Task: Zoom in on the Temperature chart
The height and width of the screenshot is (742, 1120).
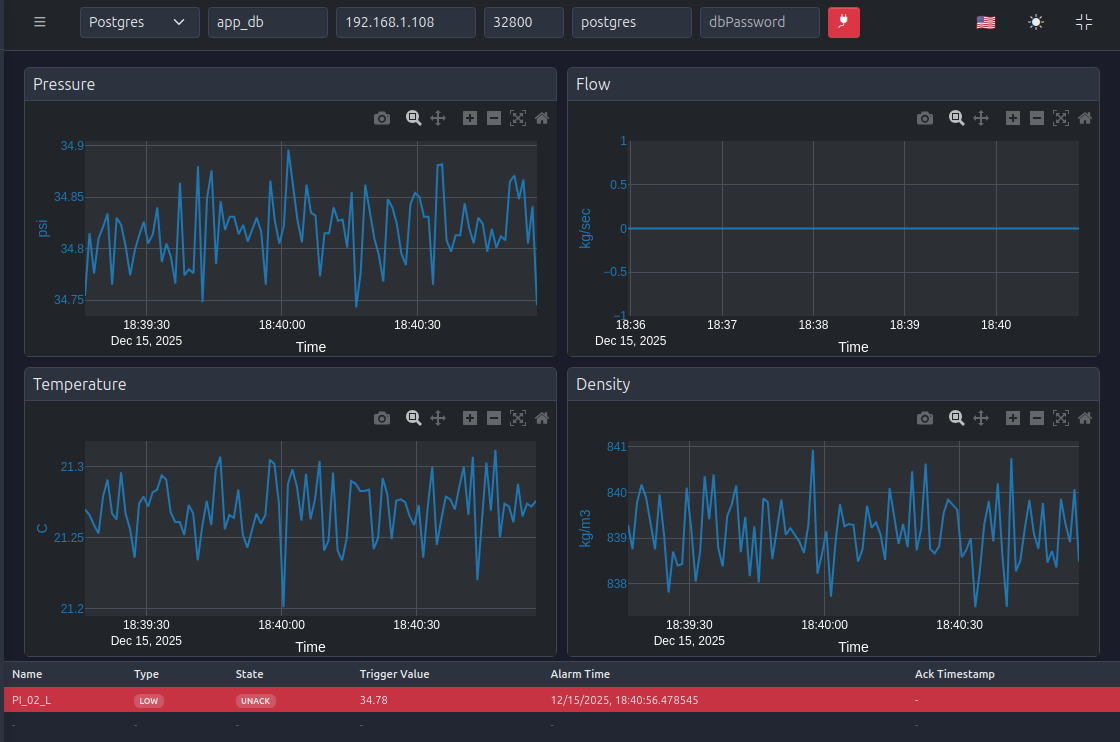Action: pos(469,418)
